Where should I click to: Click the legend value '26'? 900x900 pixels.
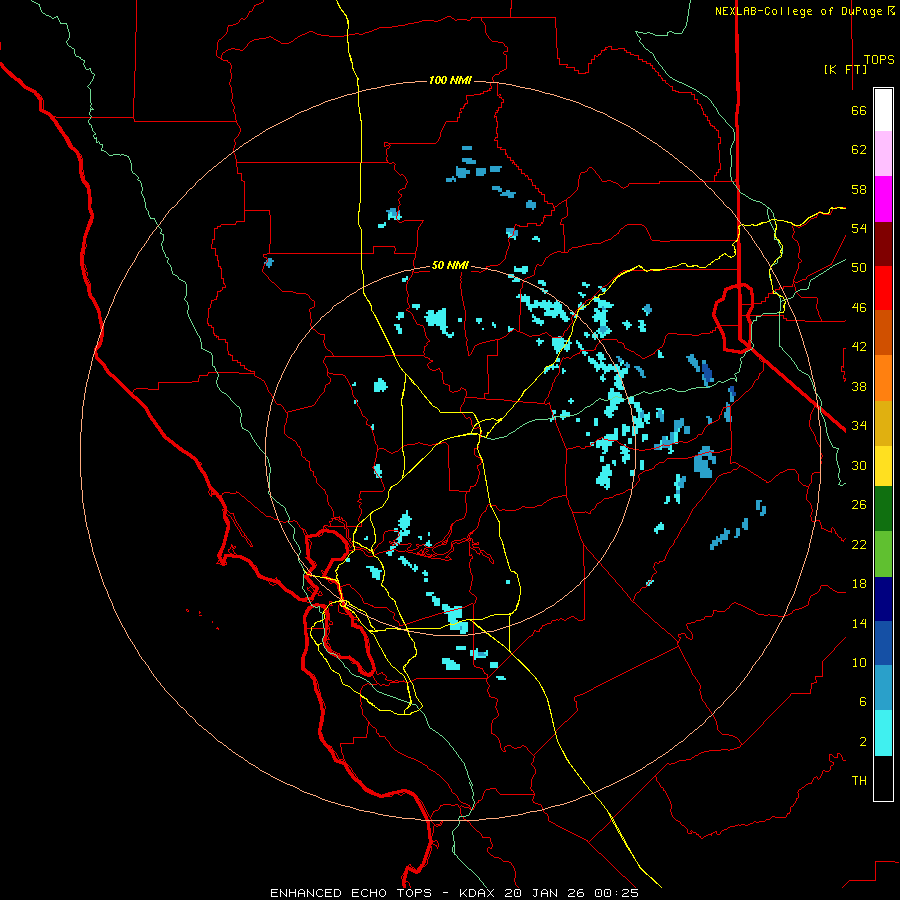(x=859, y=505)
